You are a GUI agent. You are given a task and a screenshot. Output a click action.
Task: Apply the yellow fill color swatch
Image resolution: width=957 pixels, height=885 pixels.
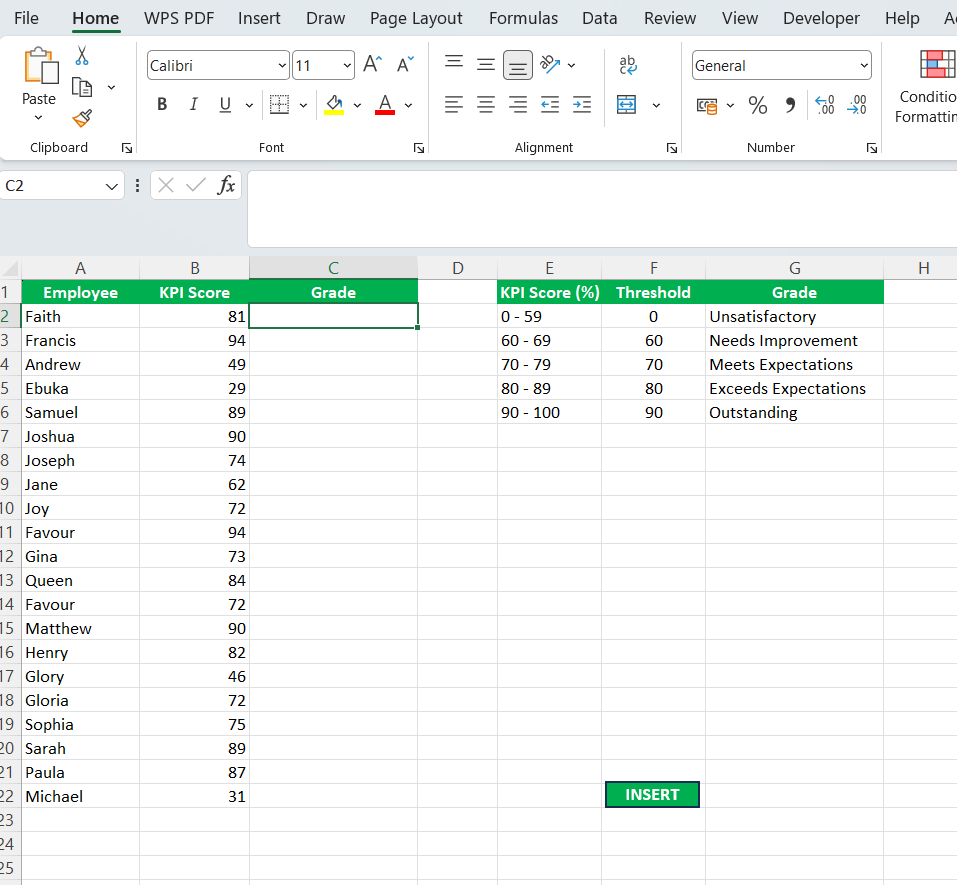click(x=334, y=105)
